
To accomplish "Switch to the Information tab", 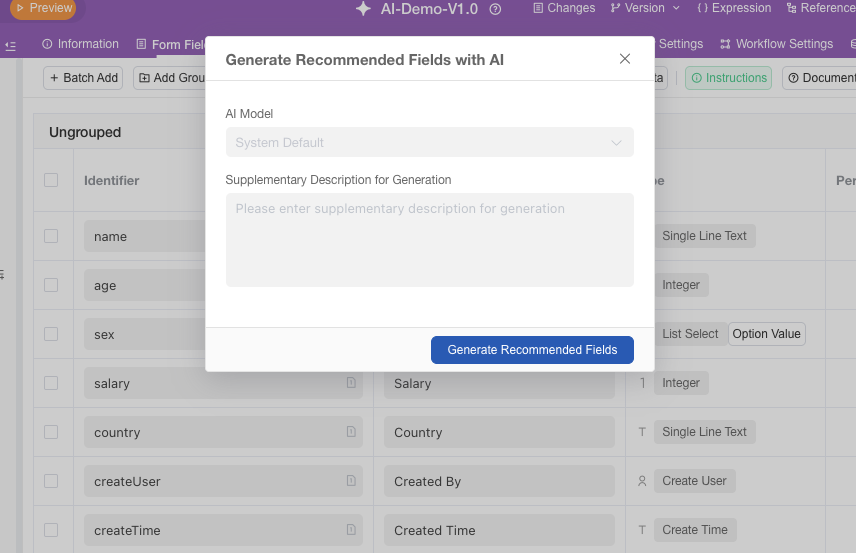I will pyautogui.click(x=80, y=44).
